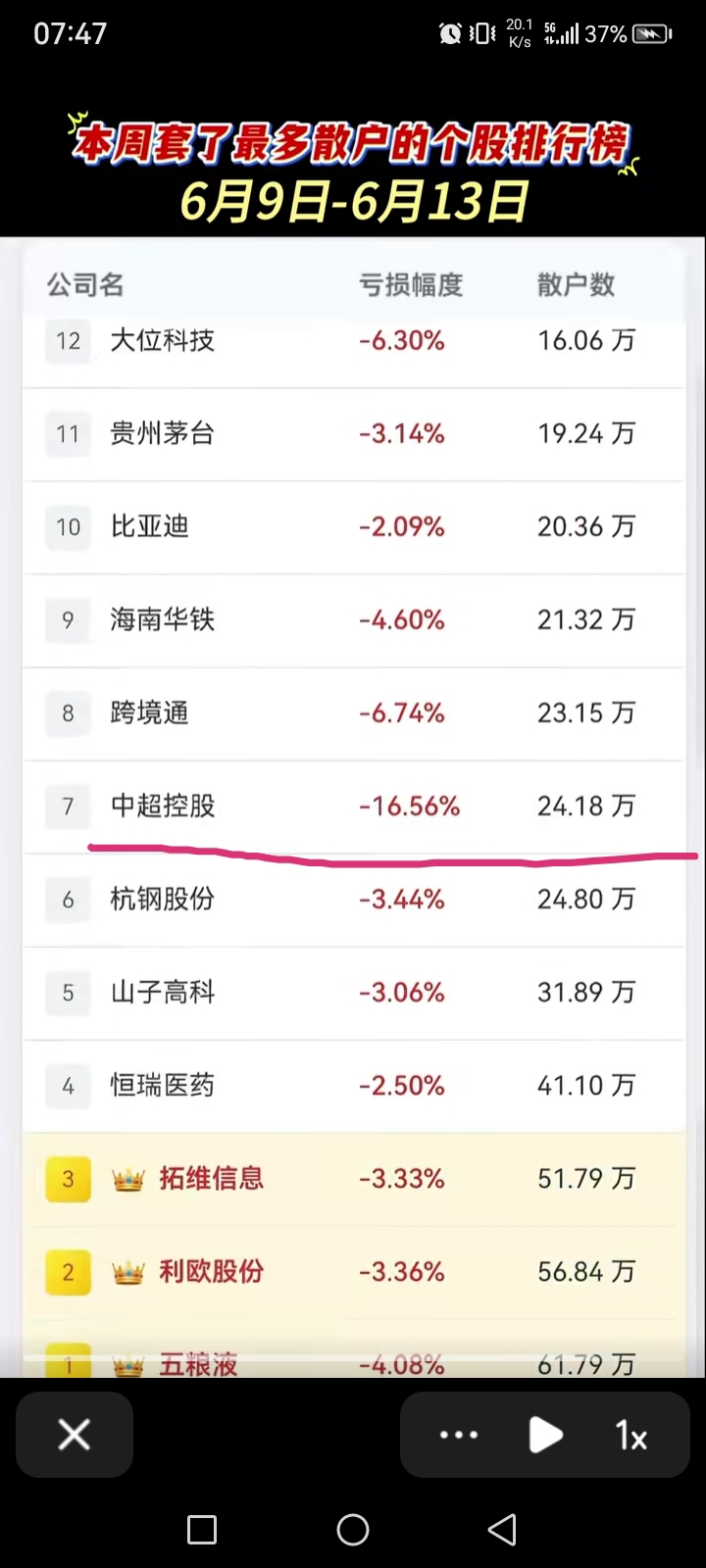Tap the alarm clock status icon

450,34
